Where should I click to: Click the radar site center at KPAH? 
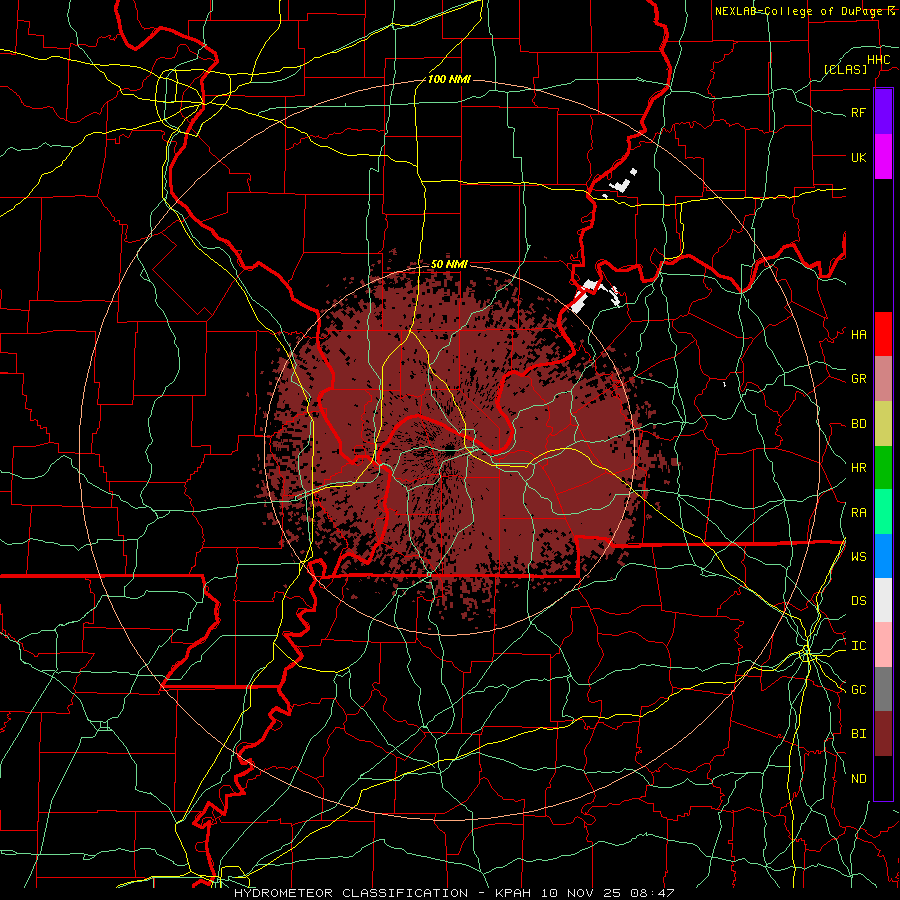[x=449, y=448]
